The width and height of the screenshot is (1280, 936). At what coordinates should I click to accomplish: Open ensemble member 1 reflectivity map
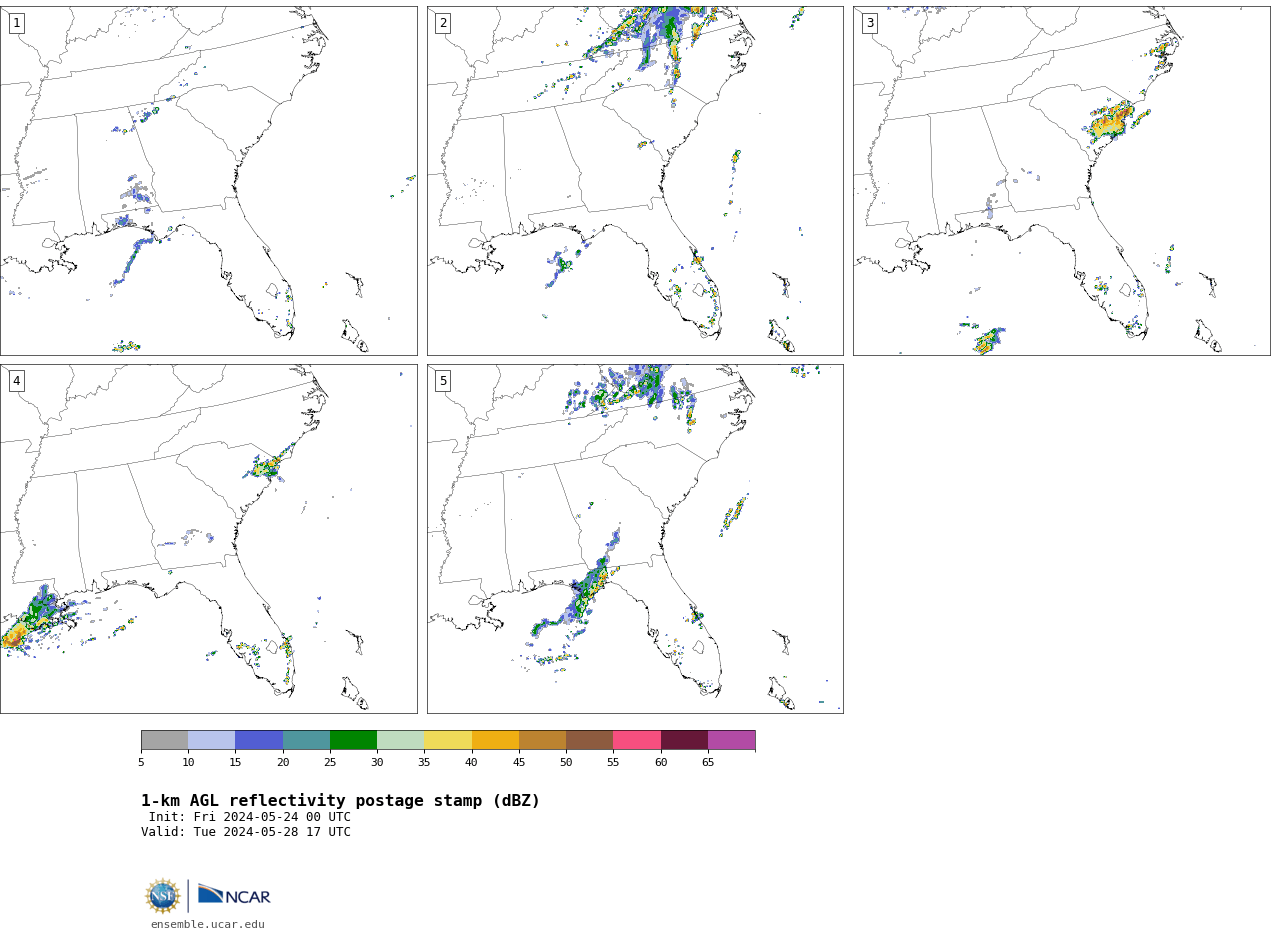pos(208,181)
